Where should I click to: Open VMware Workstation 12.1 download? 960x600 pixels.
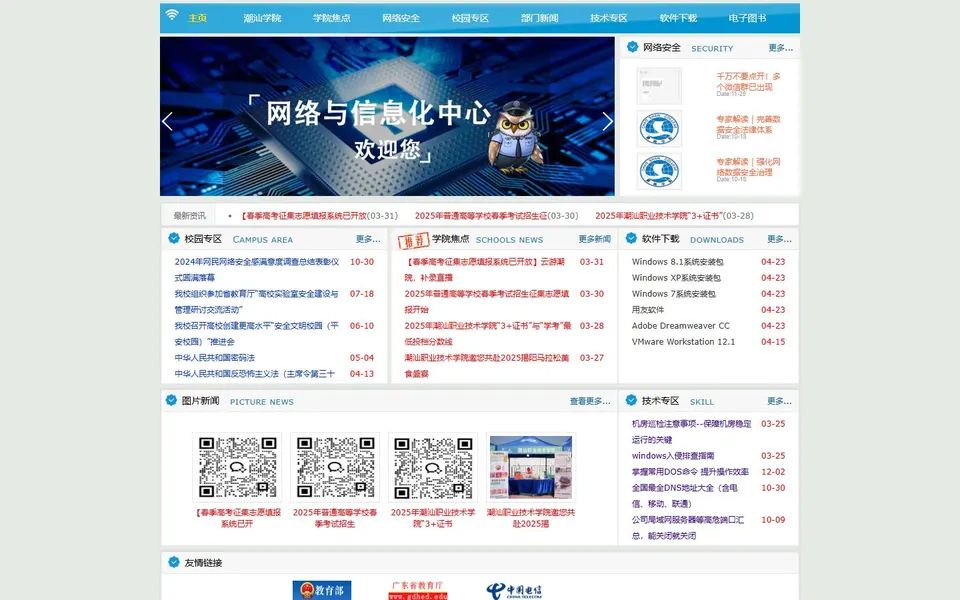click(683, 342)
